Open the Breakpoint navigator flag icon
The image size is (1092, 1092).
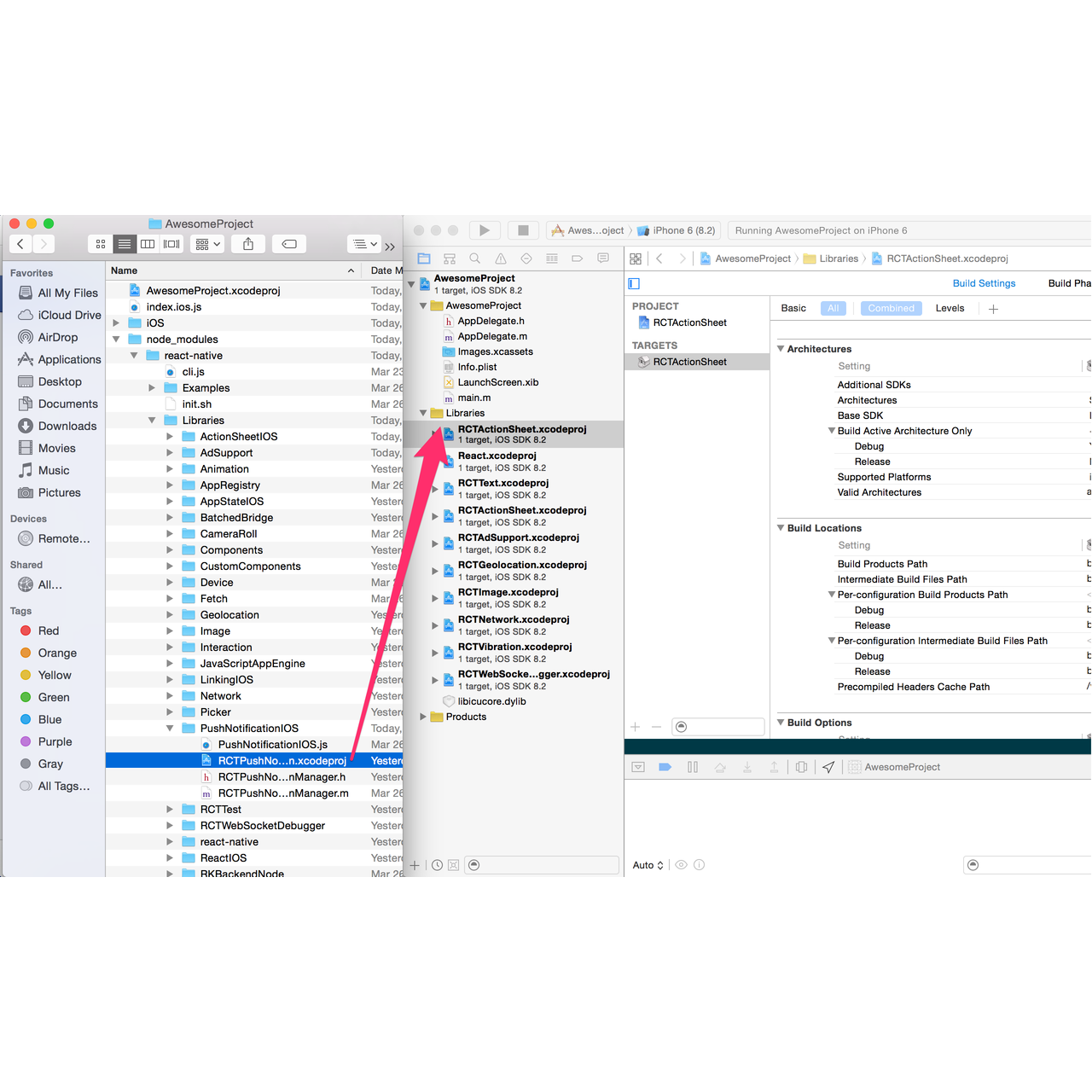pyautogui.click(x=578, y=258)
